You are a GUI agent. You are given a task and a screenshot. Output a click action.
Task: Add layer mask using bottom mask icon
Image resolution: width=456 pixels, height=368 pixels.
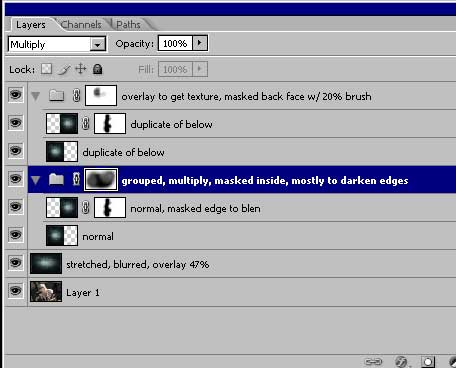click(428, 362)
